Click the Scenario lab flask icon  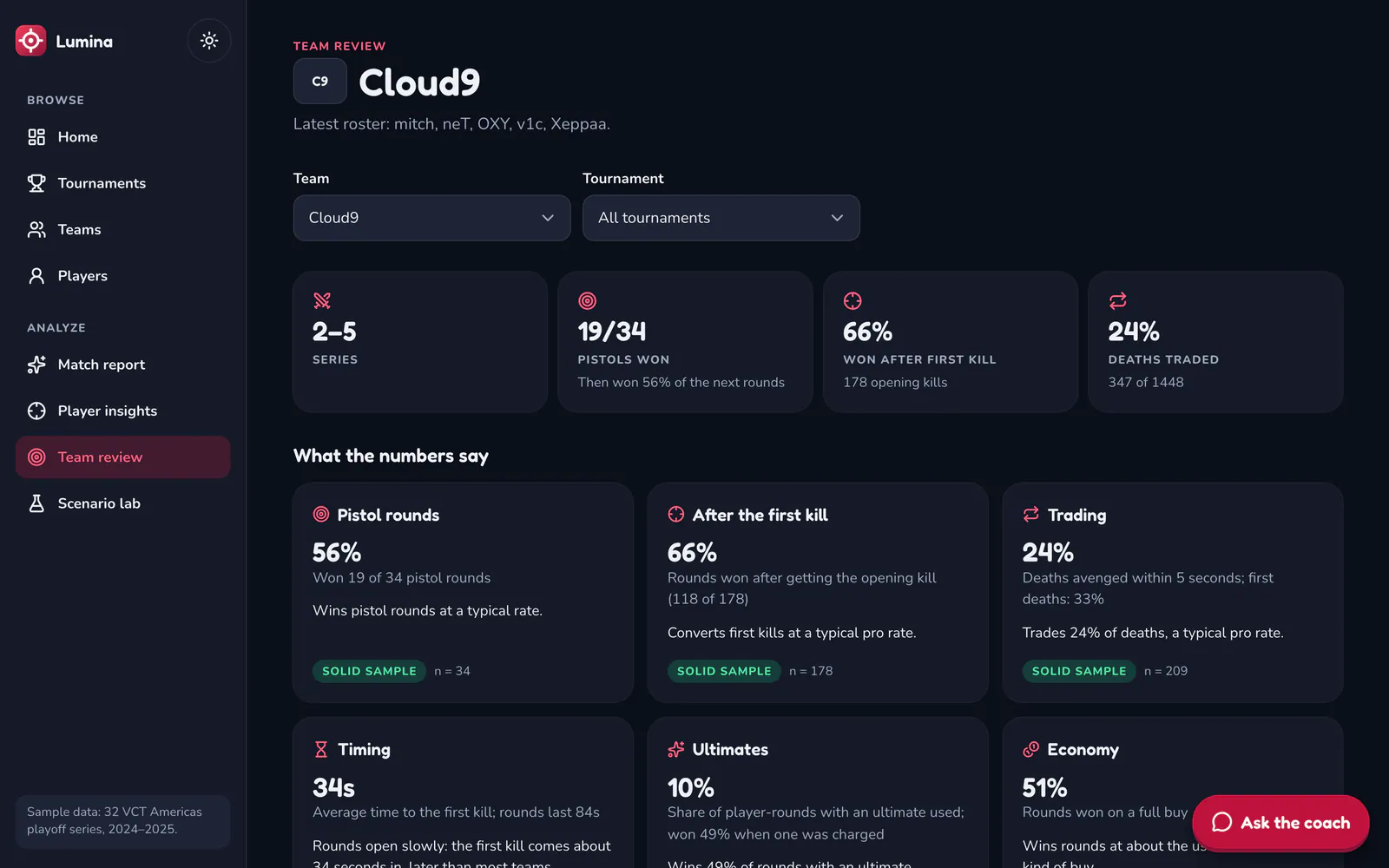click(36, 503)
